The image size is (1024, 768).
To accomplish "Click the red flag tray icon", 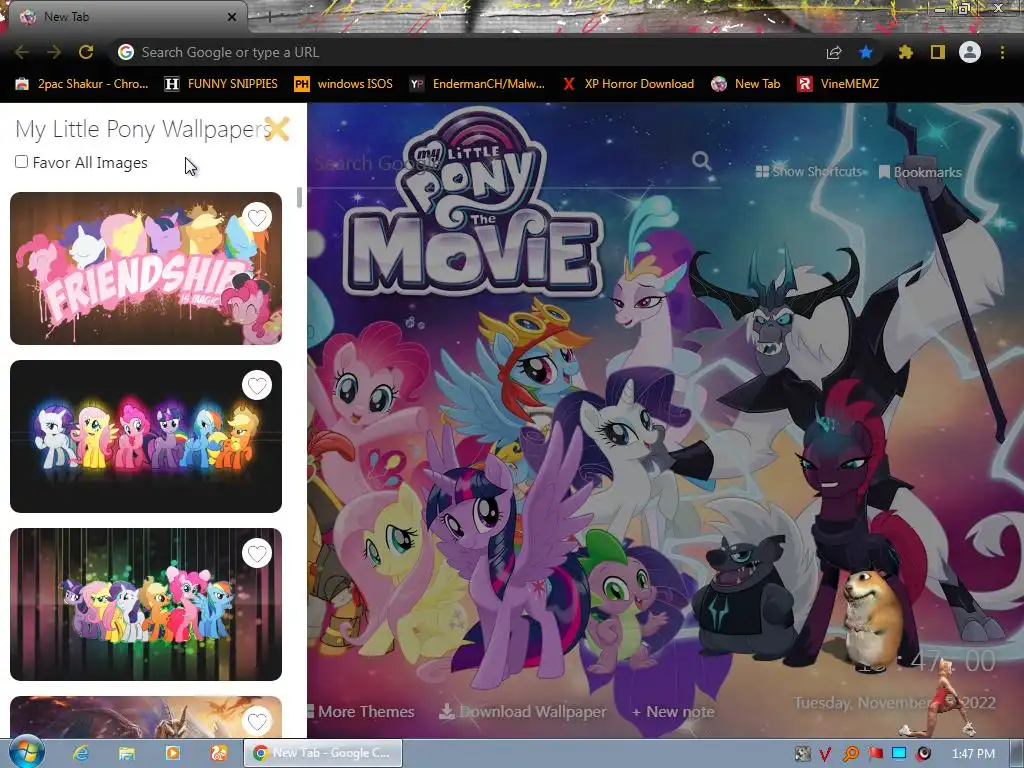I will pos(875,754).
